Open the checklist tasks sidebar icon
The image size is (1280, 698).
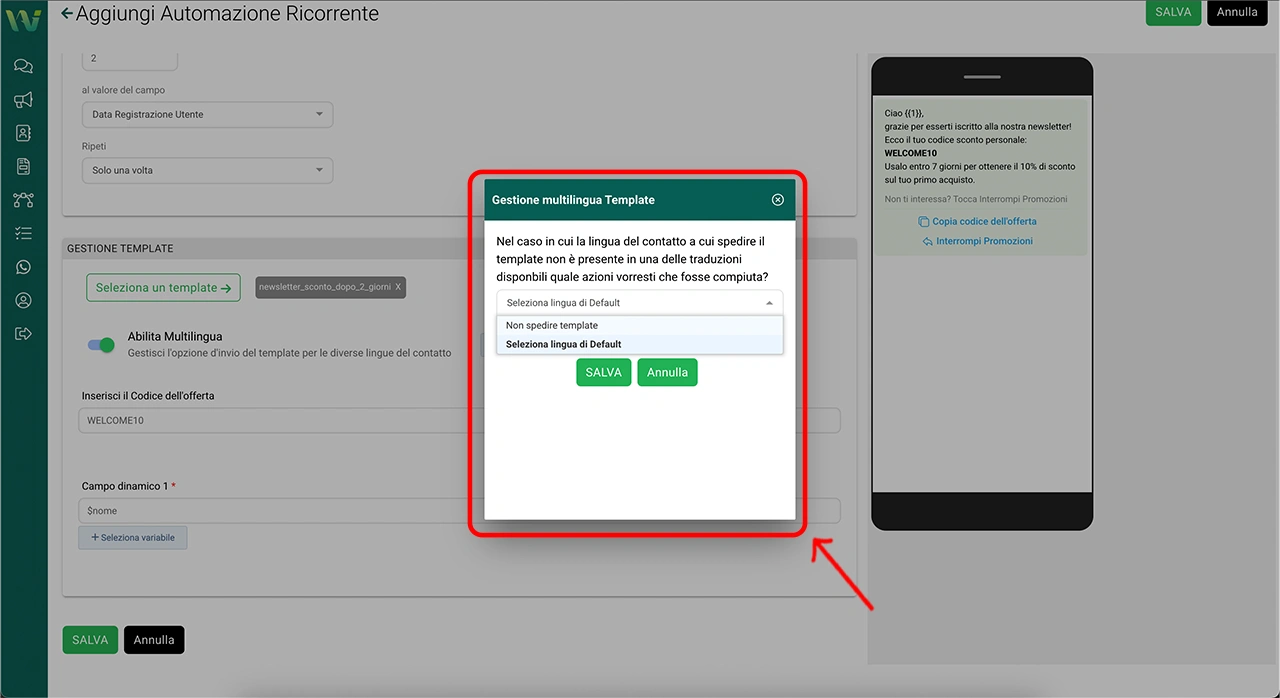[x=23, y=233]
